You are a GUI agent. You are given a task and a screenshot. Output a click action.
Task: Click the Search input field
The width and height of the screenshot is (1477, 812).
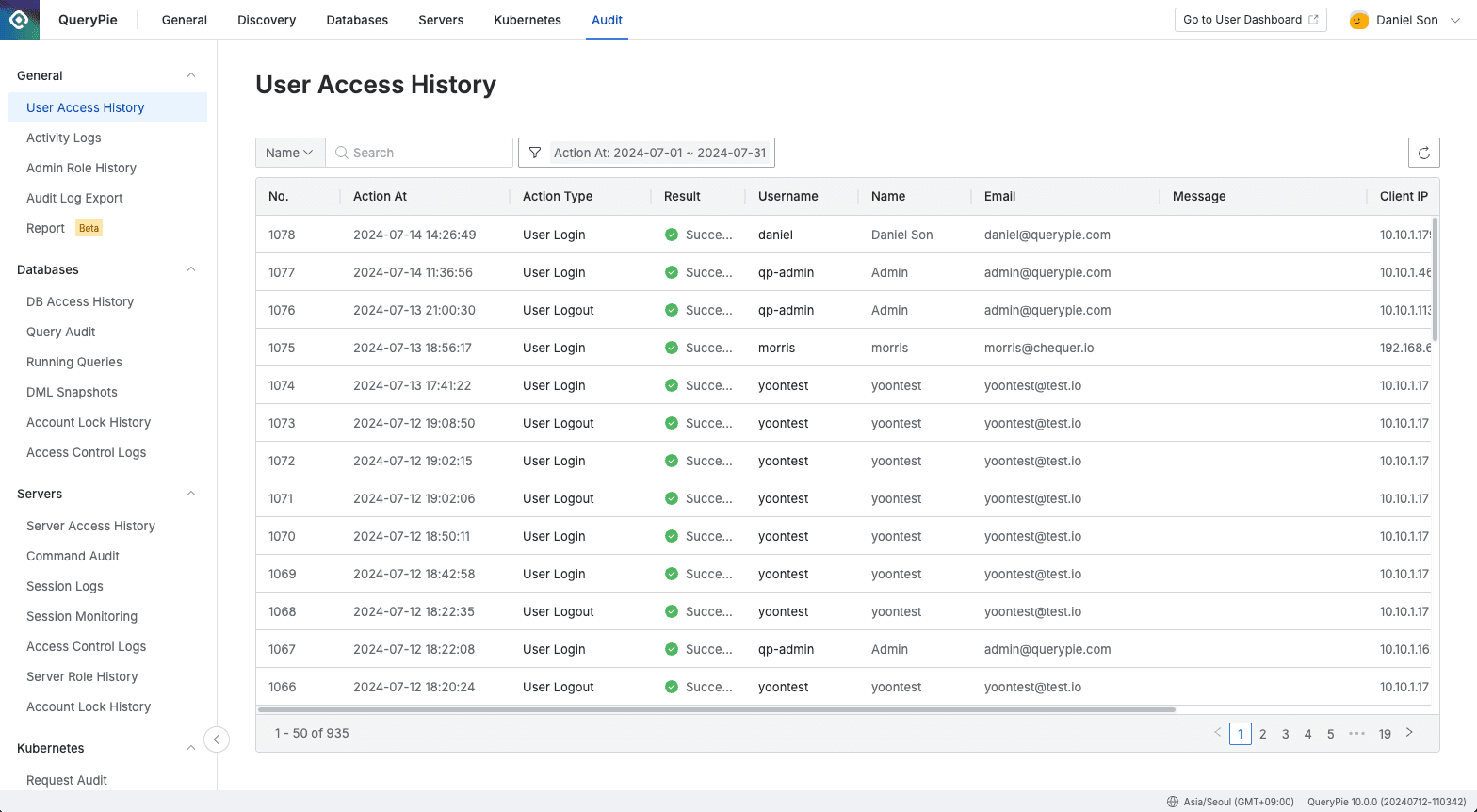(419, 153)
